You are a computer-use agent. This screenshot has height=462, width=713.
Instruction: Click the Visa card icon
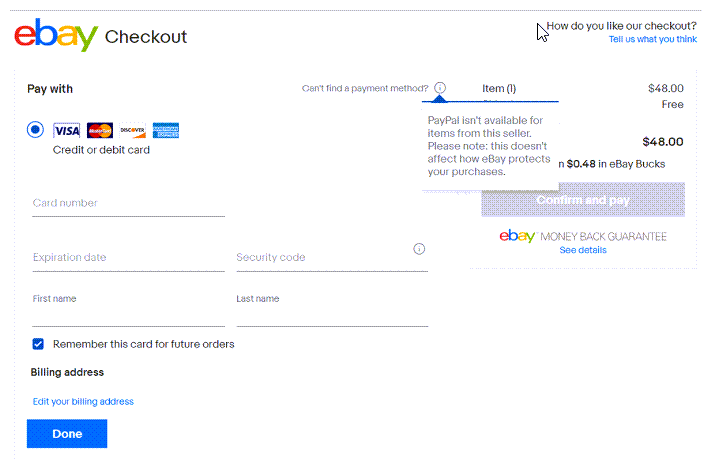(x=66, y=131)
